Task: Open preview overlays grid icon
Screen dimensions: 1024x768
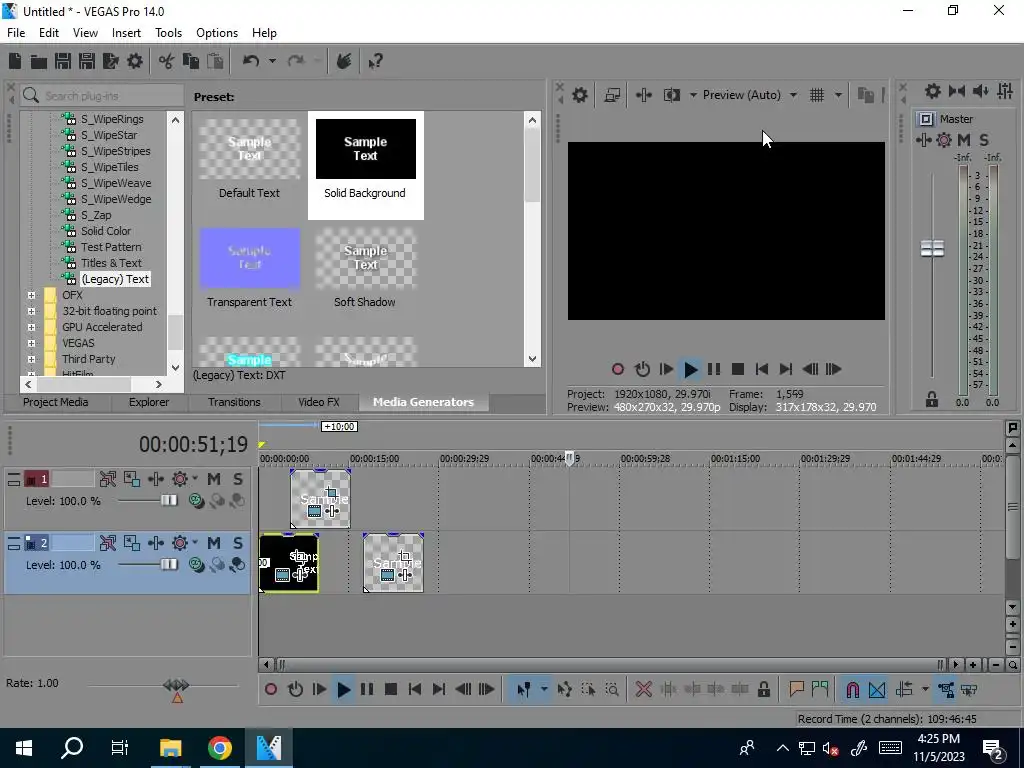Action: pyautogui.click(x=817, y=95)
